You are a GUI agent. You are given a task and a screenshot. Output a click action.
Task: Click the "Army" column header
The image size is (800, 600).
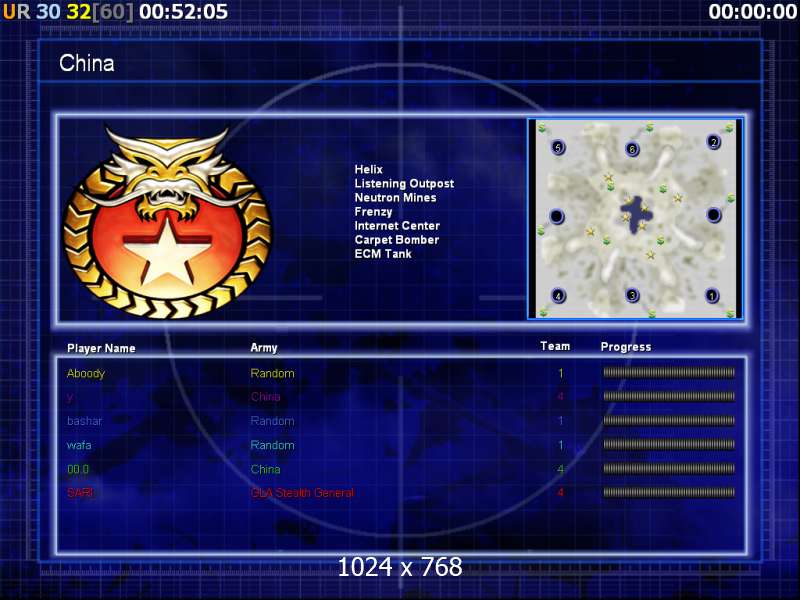click(x=264, y=348)
